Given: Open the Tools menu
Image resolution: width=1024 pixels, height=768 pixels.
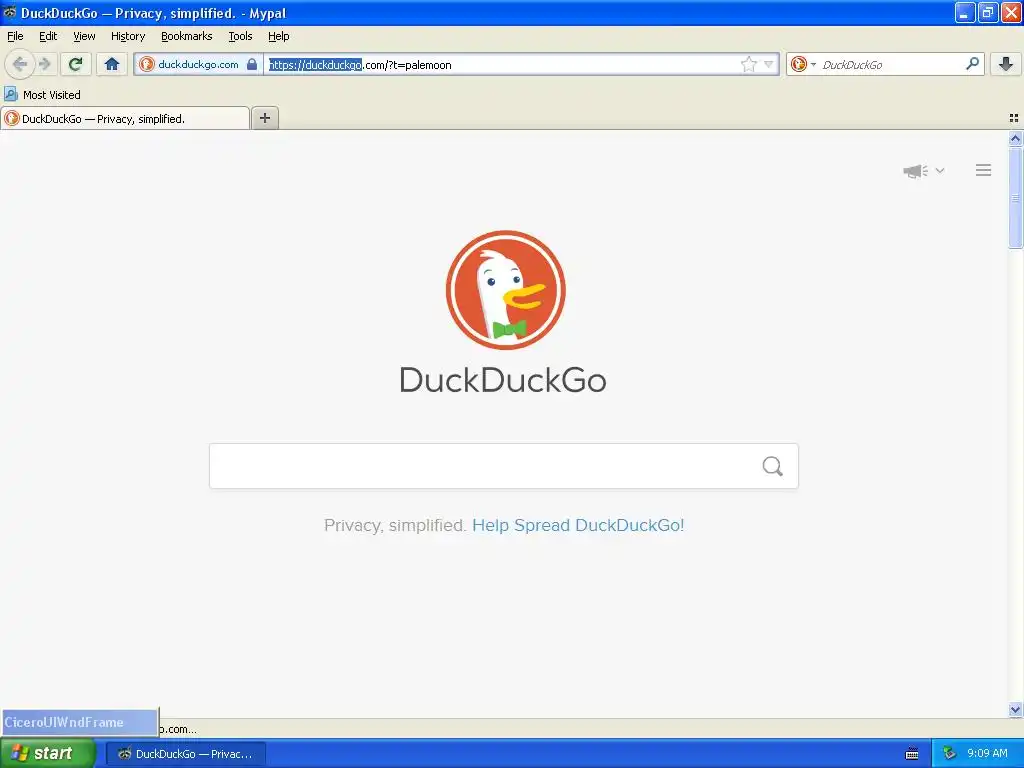Looking at the screenshot, I should coord(240,36).
